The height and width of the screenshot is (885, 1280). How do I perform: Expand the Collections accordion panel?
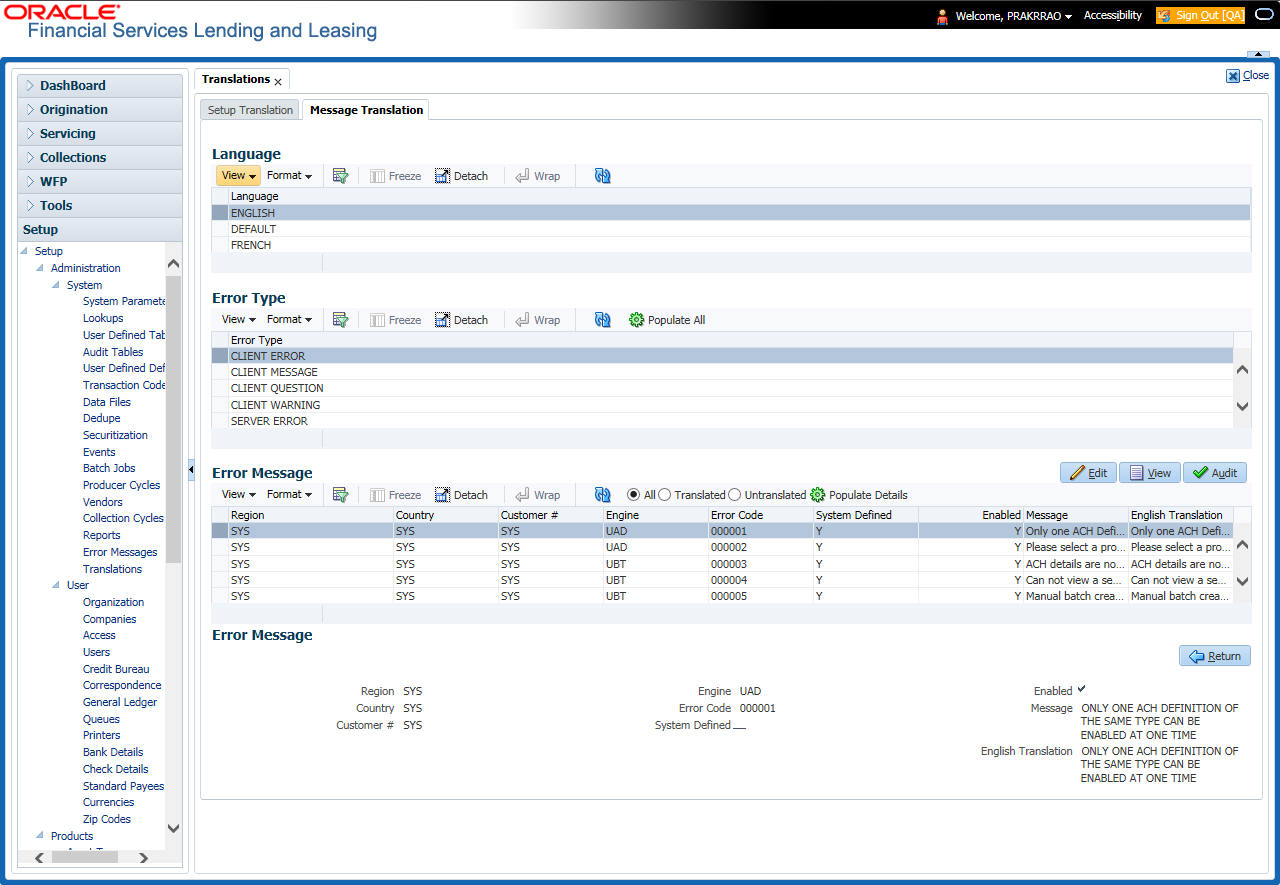click(x=100, y=158)
